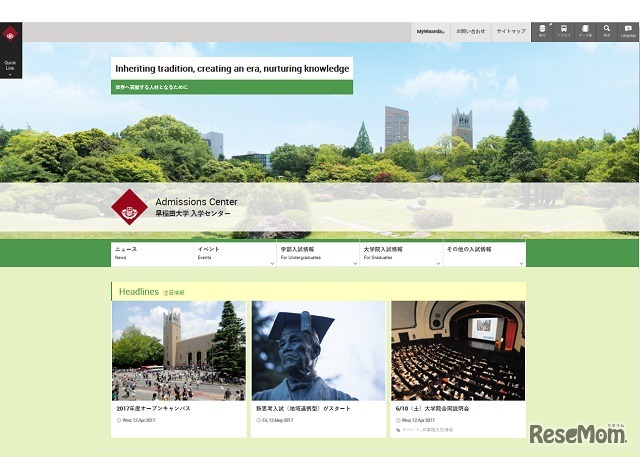Click the Inheriting tradition banner headline
This screenshot has width=640, height=457.
(232, 69)
